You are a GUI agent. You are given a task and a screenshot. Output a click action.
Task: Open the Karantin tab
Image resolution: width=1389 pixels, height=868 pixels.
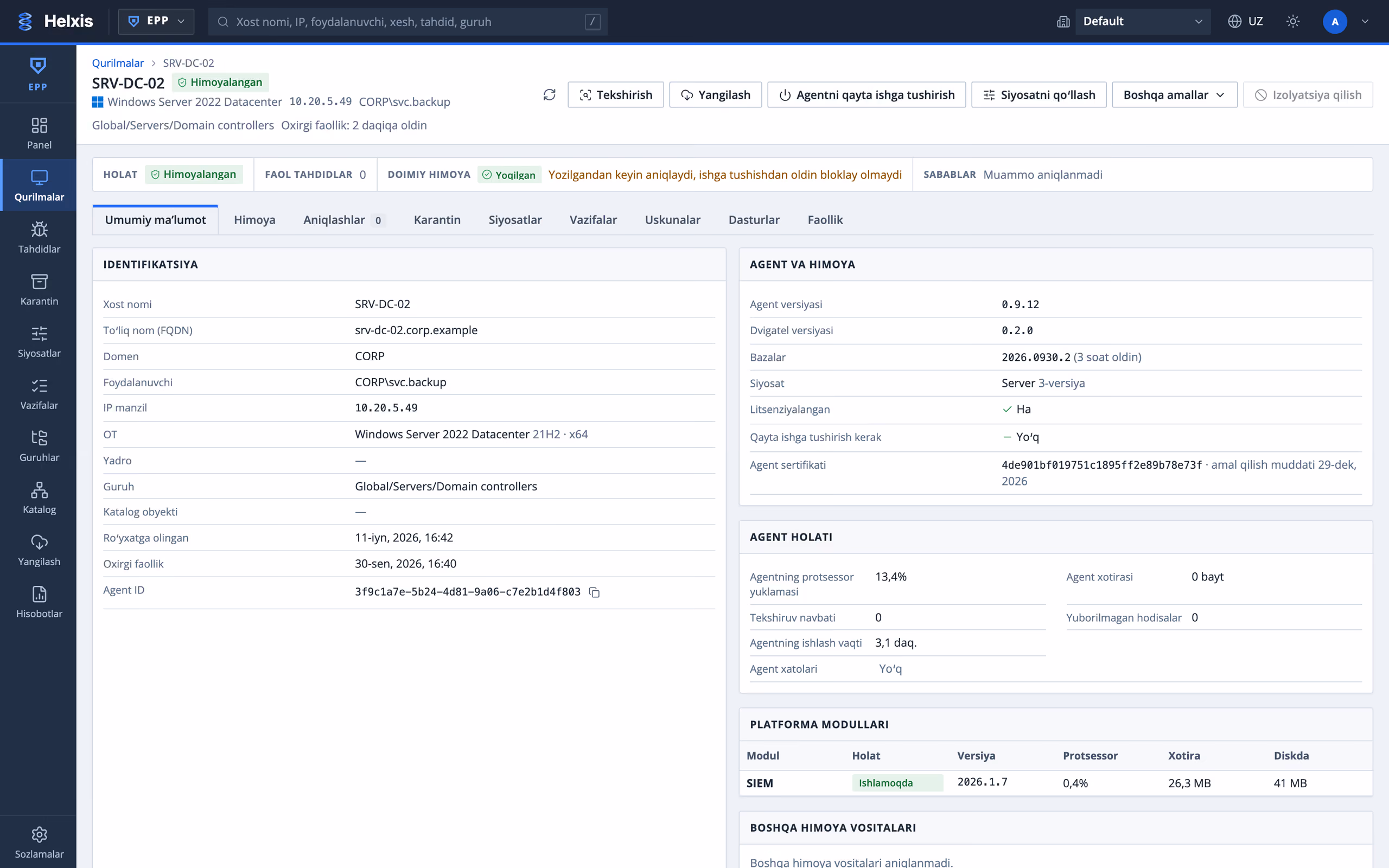tap(437, 220)
